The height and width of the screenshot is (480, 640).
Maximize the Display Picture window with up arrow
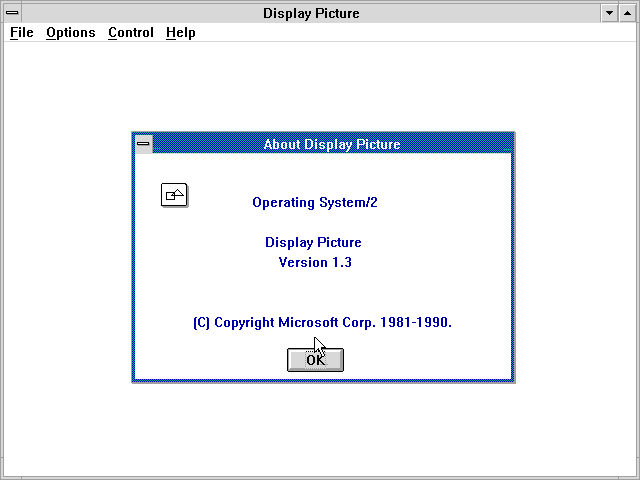[627, 13]
